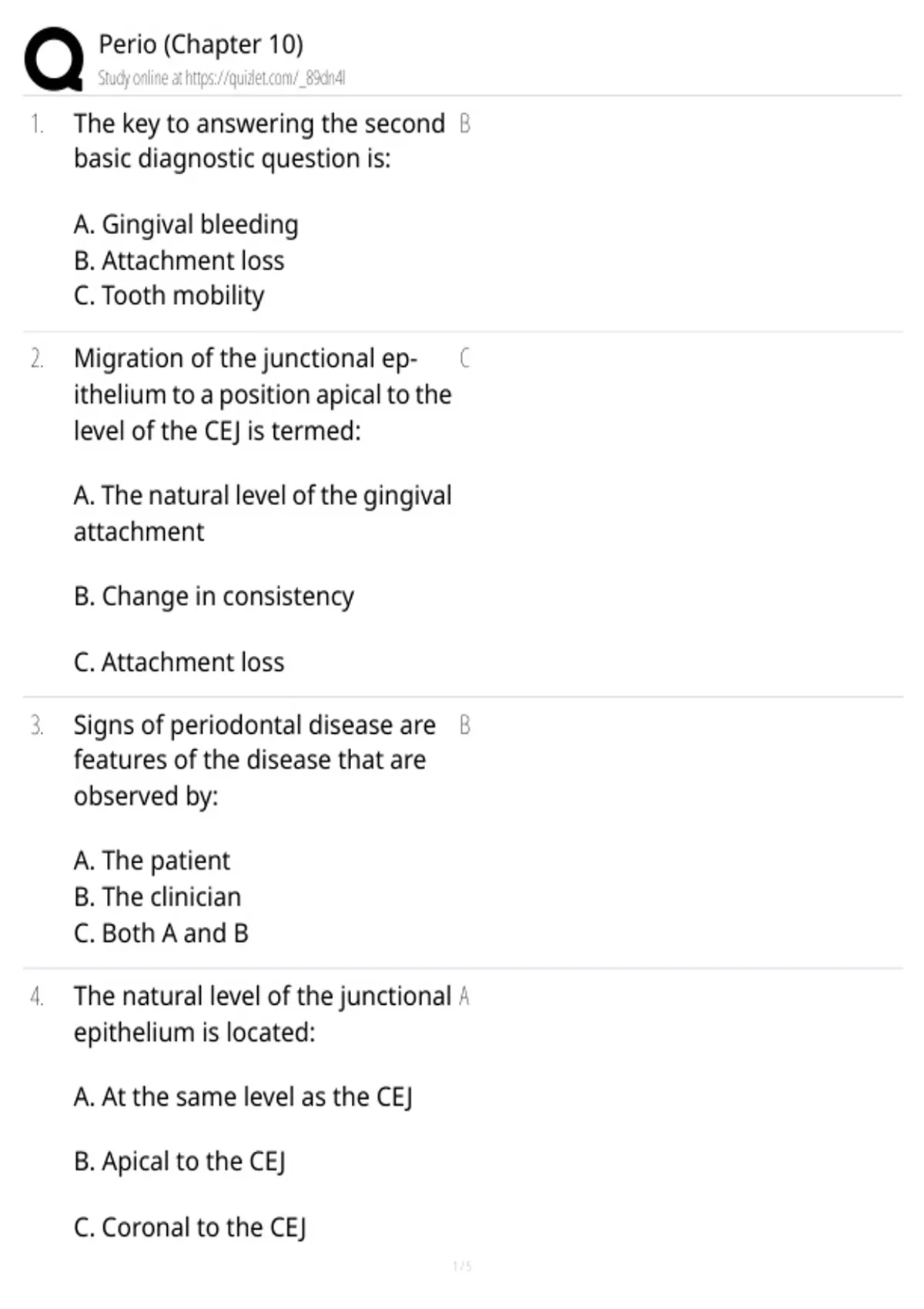Click the 1/5 page number indicator
Screen dimensions: 924x1309
pyautogui.click(x=462, y=1266)
